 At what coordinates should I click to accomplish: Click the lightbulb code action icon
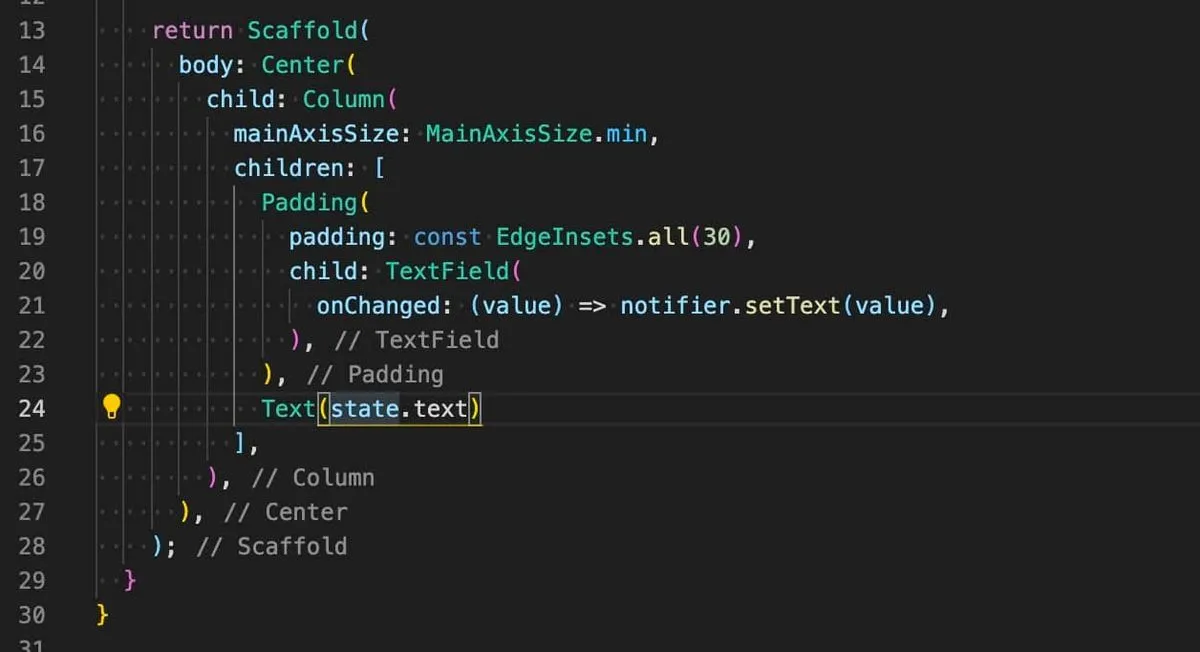(x=112, y=407)
